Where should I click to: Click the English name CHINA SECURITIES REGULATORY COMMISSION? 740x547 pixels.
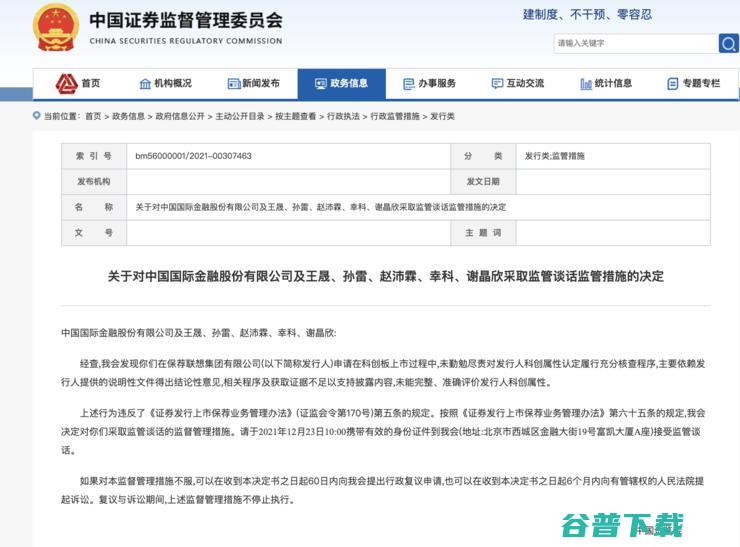186,41
